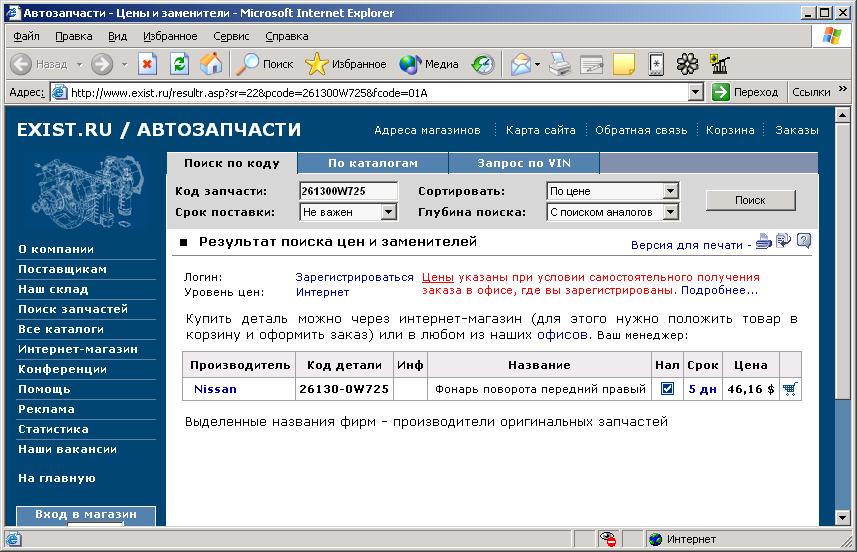Open the Интернет-магазин sidebar link
Viewport: 857px width, 552px height.
click(78, 349)
